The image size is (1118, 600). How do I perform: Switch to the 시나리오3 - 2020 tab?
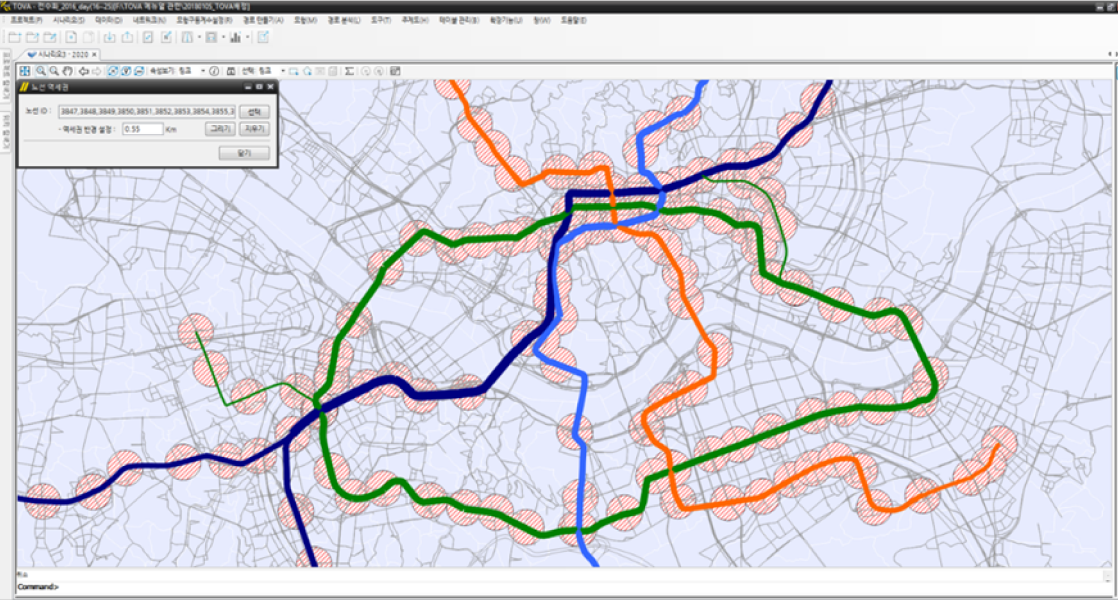click(64, 53)
